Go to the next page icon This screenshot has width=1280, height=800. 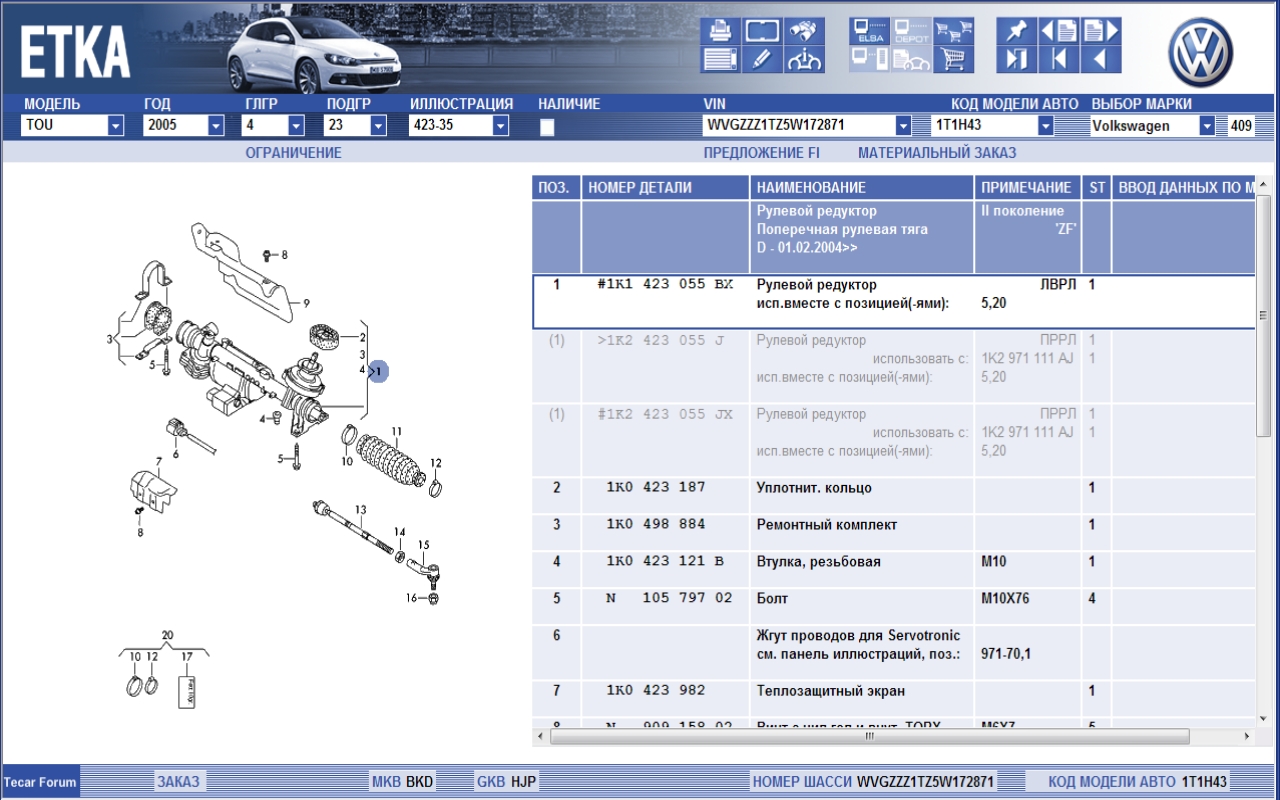click(x=1100, y=31)
